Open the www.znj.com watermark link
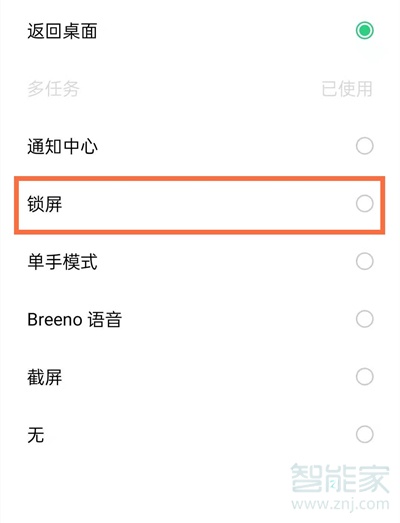 click(340, 504)
